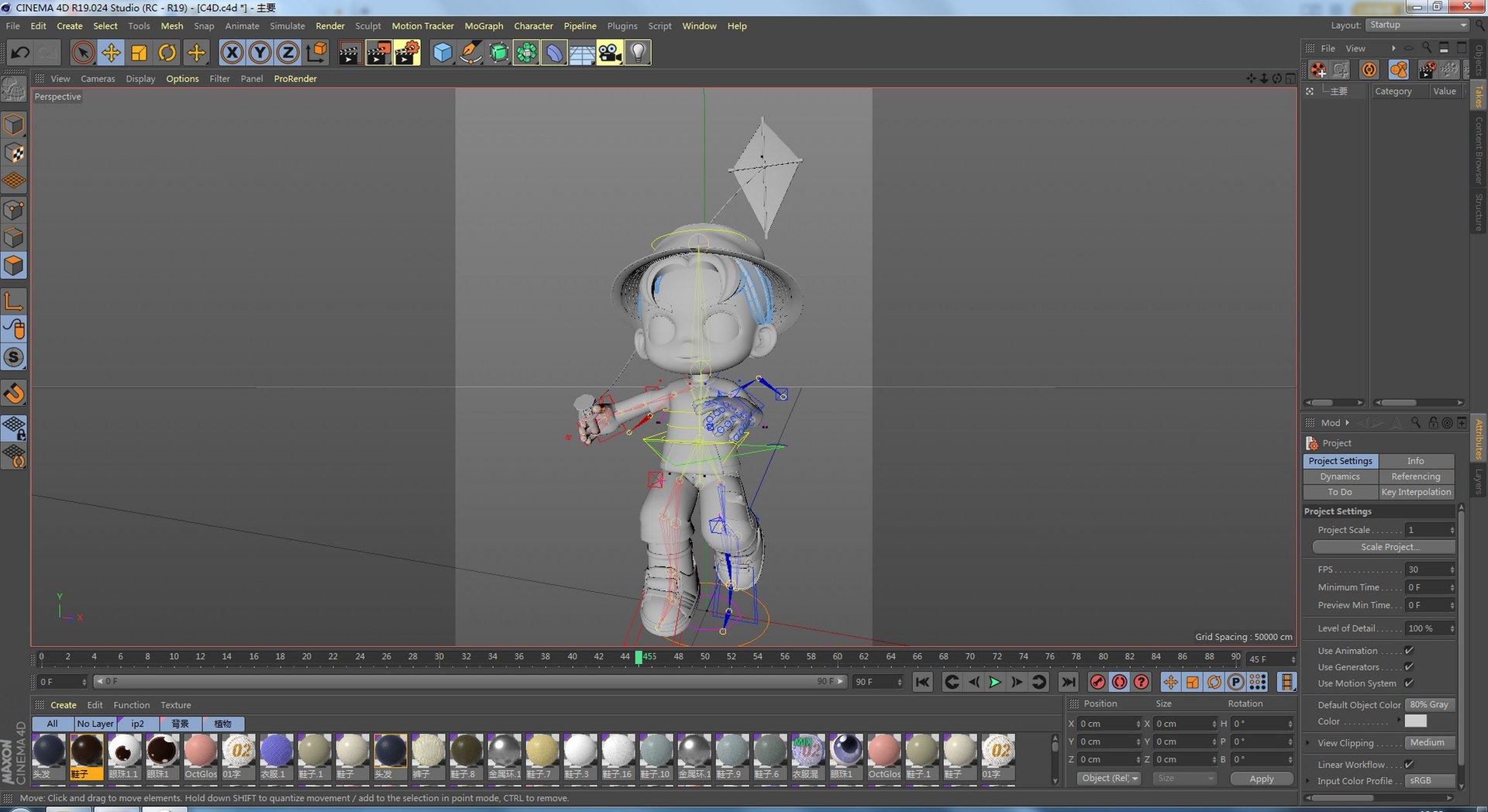Screen dimensions: 1488x812
Task: Click the preview range bar
Action: pos(470,682)
